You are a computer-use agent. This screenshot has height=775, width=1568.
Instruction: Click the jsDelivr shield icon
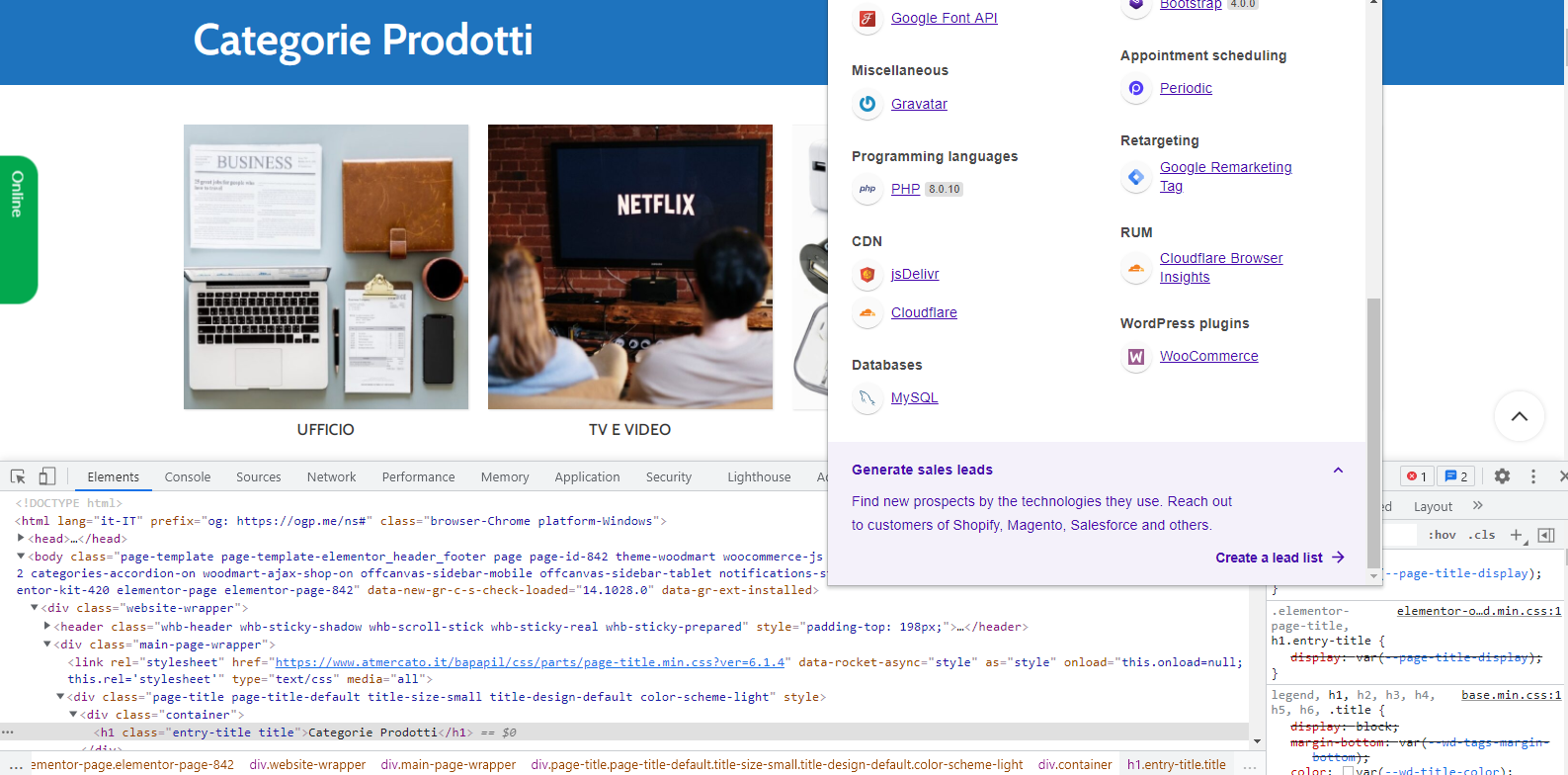tap(867, 274)
